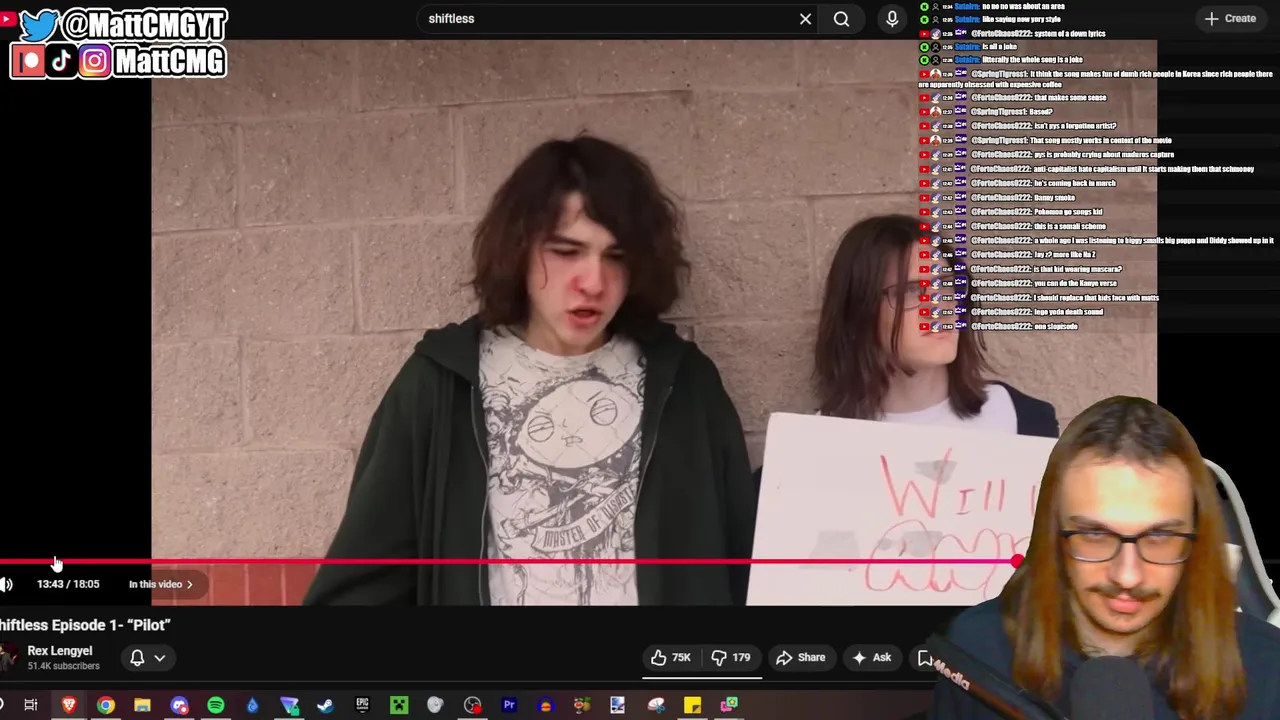Screen dimensions: 1280x720
Task: Clear the YouTube search box with the X
Action: coord(805,19)
